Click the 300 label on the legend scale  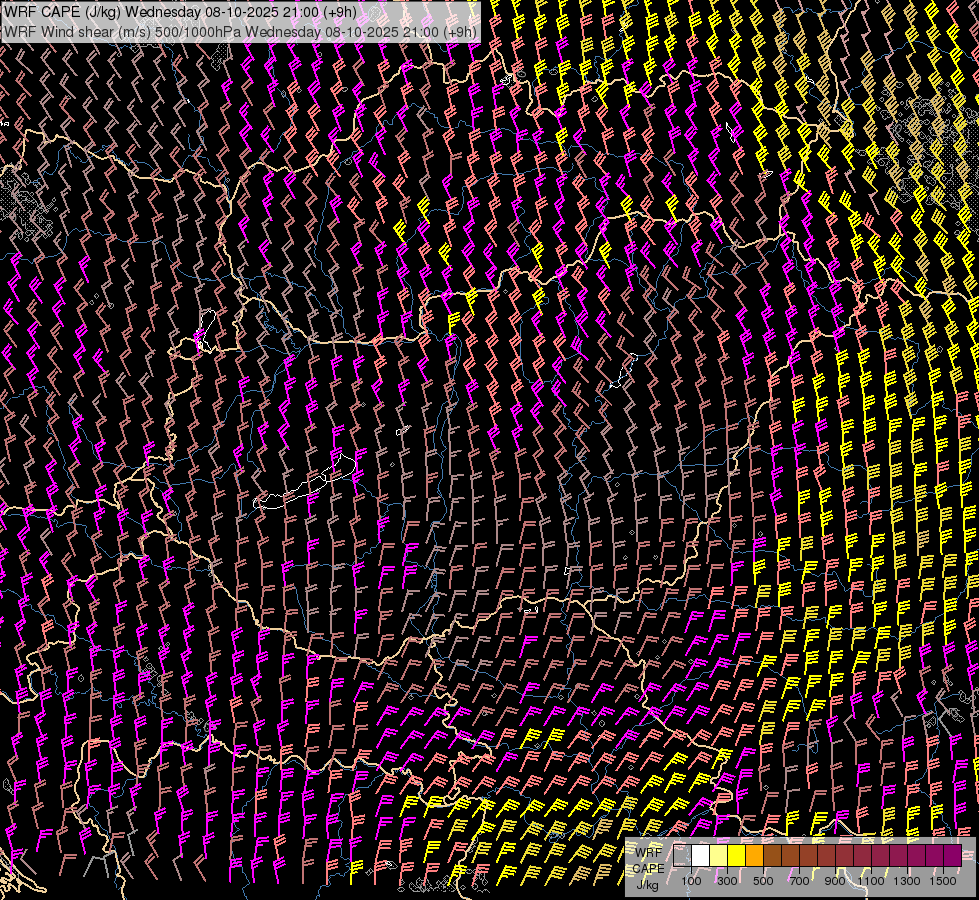[727, 881]
